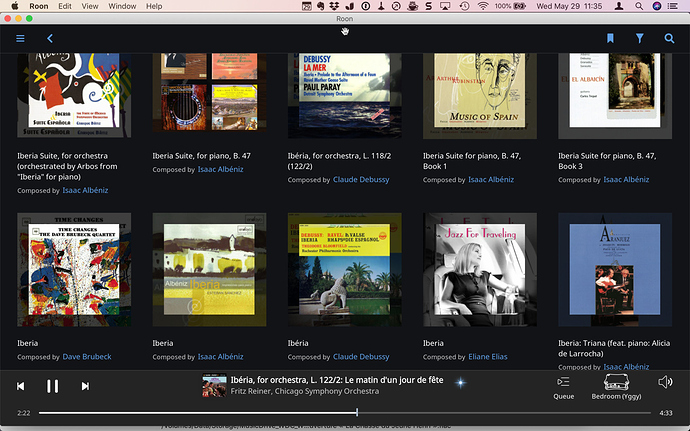
Task: Open Isaac Albéniz link under Iberia Suite for orchestra
Action: pyautogui.click(x=85, y=190)
